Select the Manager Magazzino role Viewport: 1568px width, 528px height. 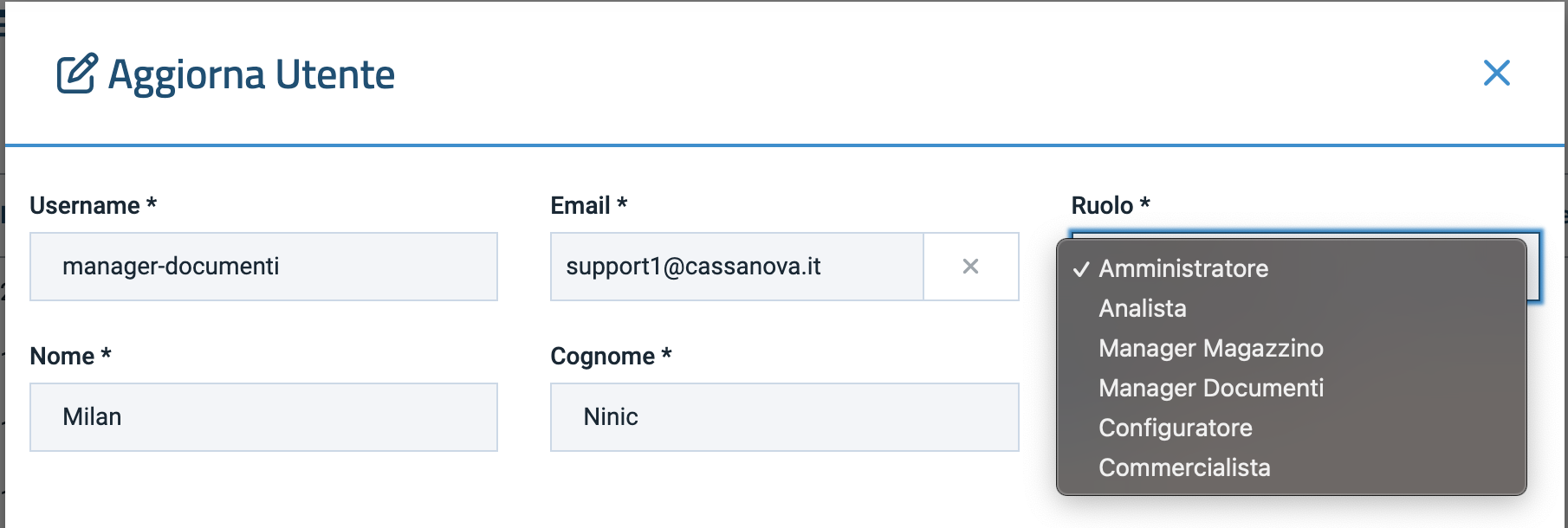[1210, 348]
